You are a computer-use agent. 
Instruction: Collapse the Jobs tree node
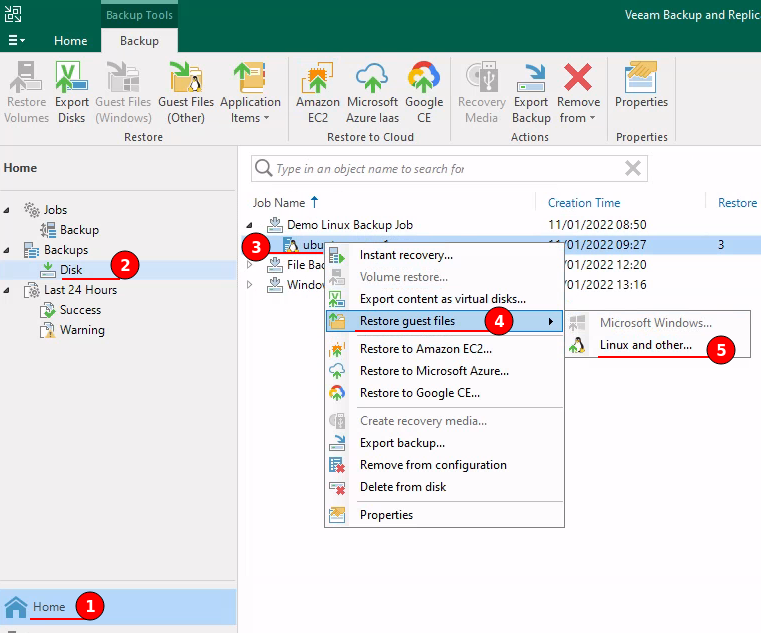click(x=7, y=210)
